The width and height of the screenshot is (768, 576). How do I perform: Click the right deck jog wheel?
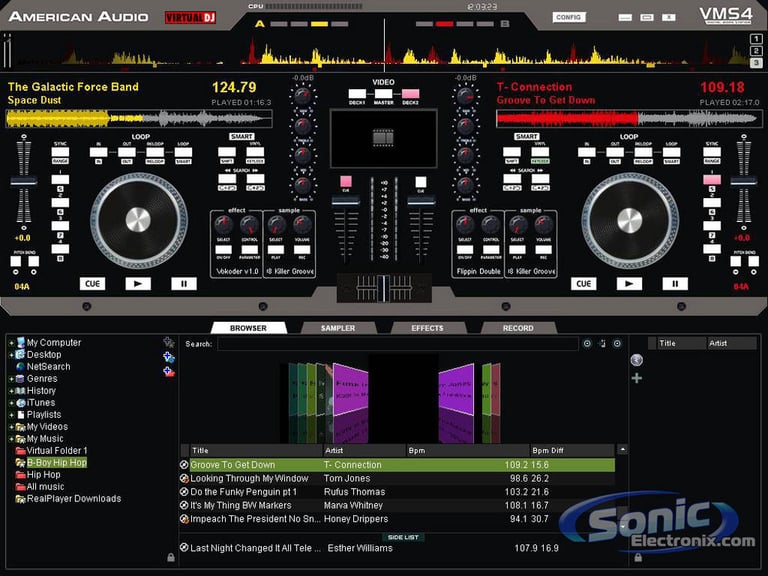coord(630,220)
